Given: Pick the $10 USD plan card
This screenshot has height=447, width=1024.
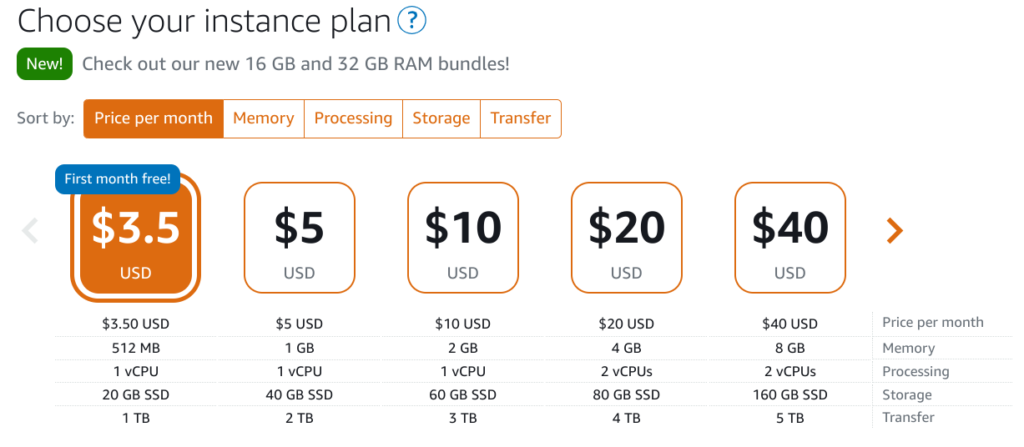Looking at the screenshot, I should click(x=463, y=237).
